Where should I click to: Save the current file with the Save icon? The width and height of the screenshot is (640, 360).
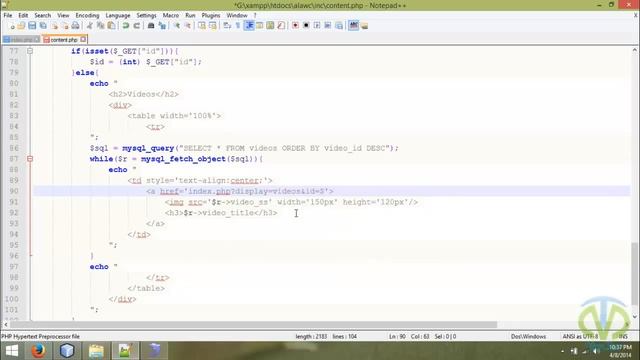(32, 26)
